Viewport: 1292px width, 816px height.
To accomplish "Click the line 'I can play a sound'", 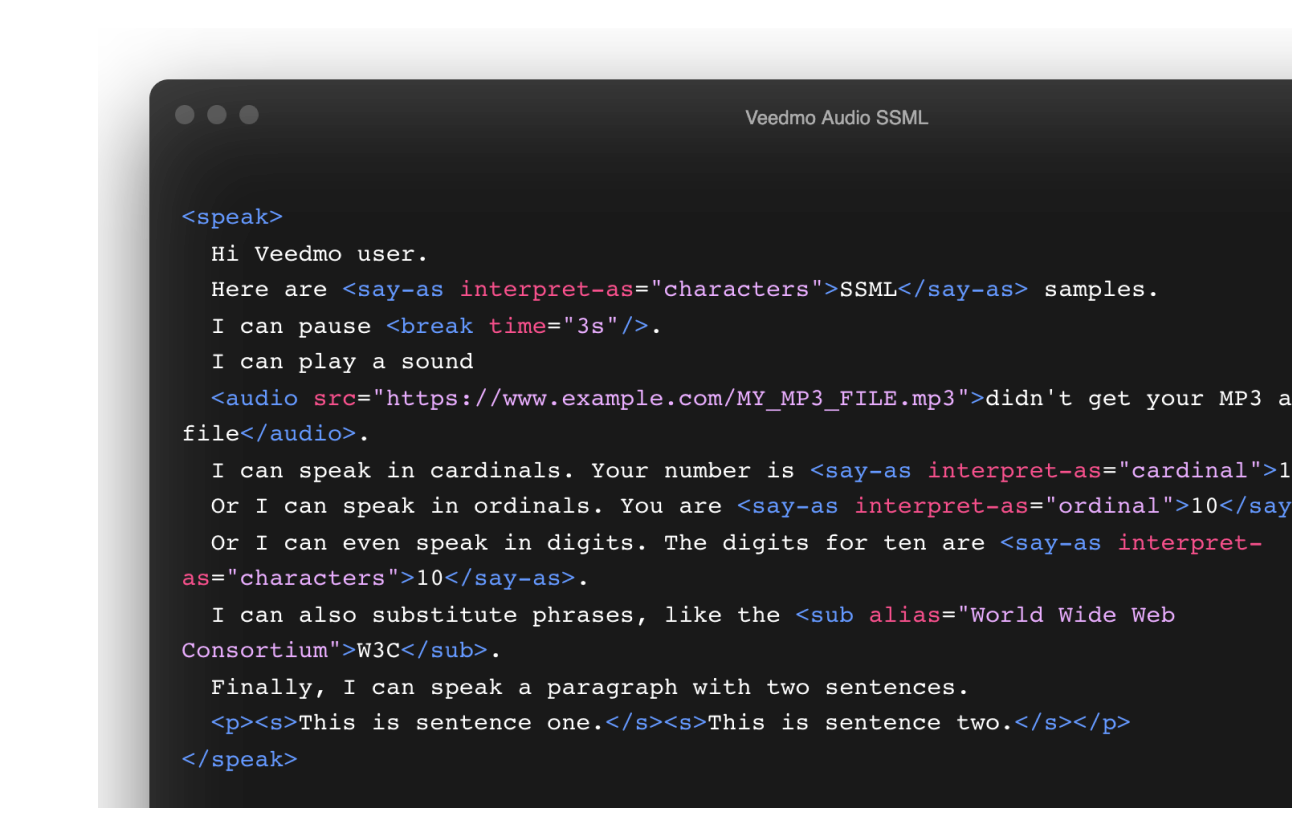I will [342, 362].
